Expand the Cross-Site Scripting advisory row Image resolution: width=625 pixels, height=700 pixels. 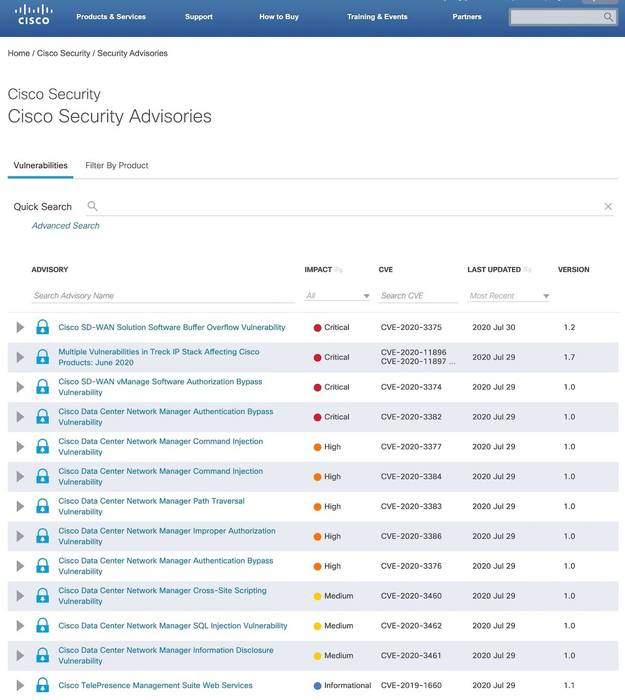(x=20, y=596)
